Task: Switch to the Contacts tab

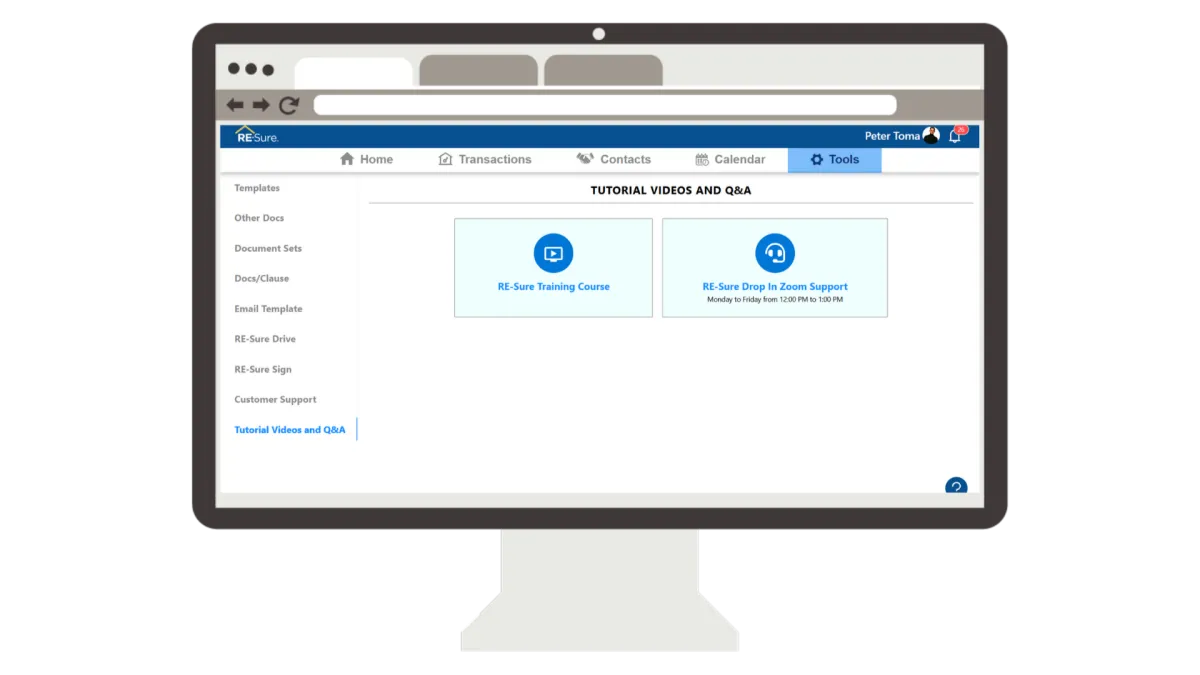Action: click(613, 160)
